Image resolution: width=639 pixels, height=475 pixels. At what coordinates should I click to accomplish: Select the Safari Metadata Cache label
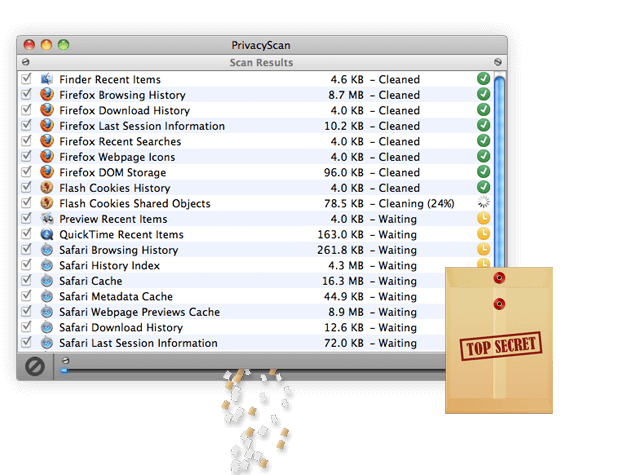coord(116,296)
